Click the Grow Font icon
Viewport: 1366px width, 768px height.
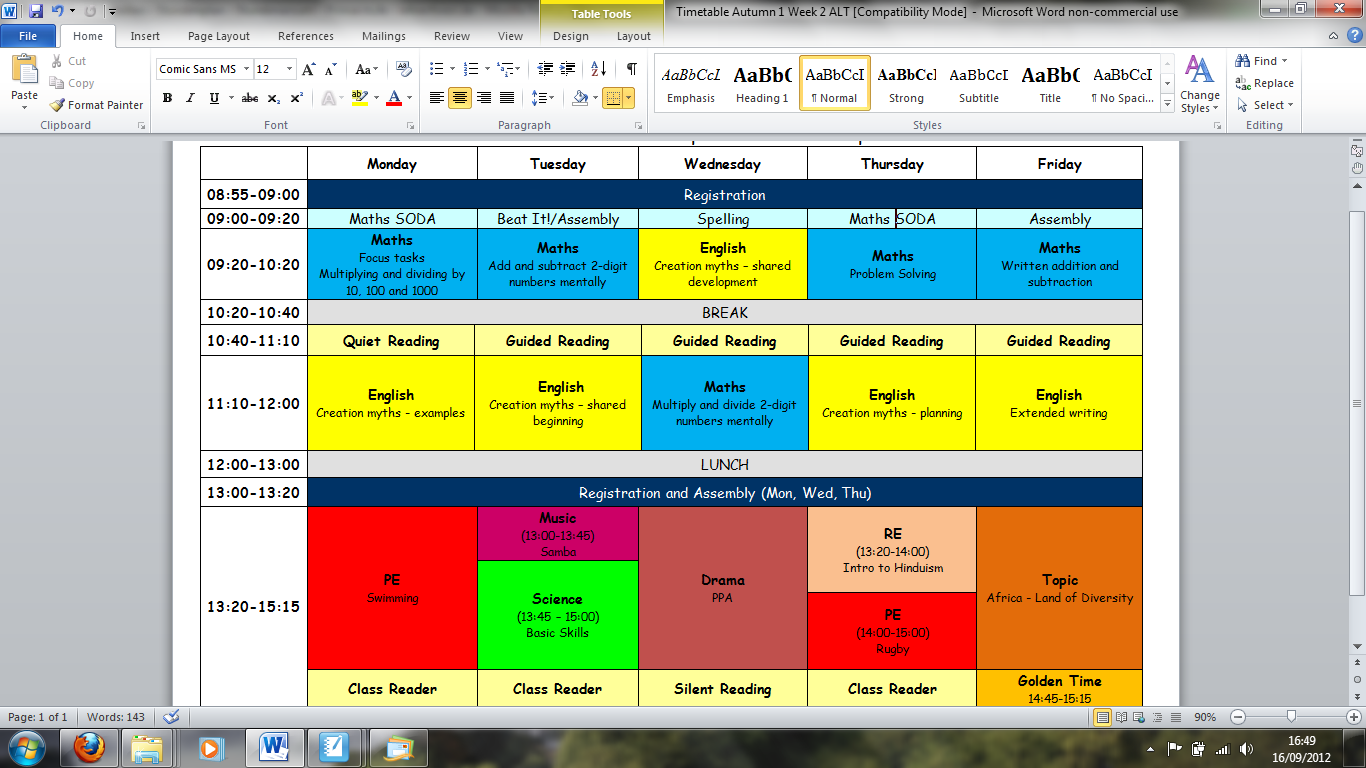tap(308, 69)
